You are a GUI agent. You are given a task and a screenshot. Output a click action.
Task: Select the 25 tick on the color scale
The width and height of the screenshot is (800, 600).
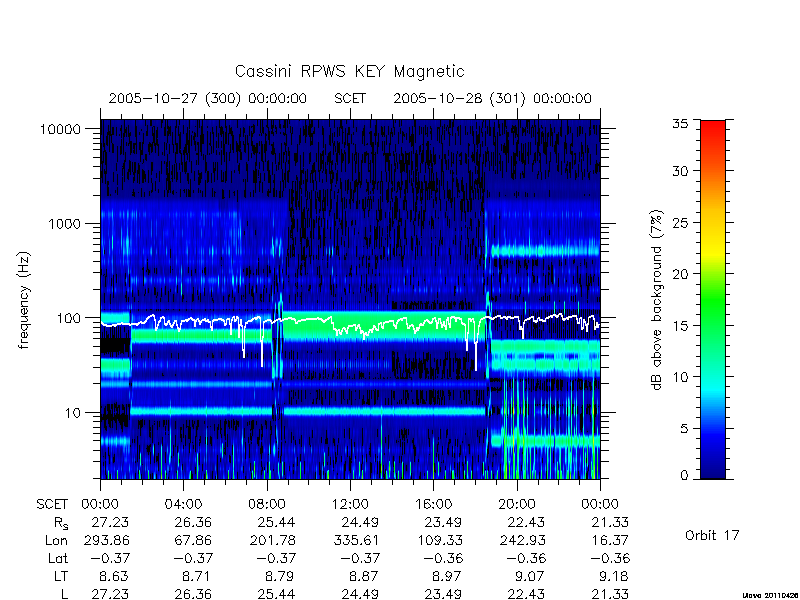coord(680,223)
